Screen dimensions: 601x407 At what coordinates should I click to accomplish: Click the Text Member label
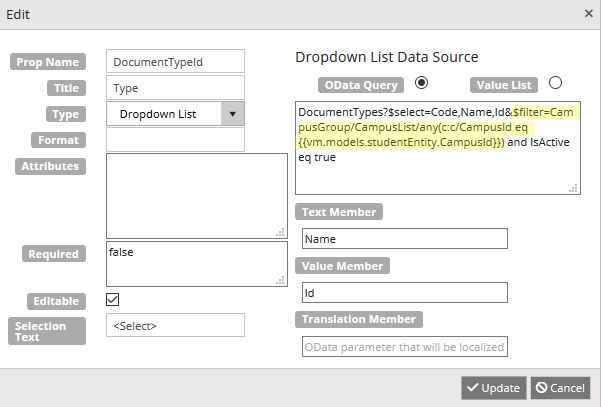[339, 212]
